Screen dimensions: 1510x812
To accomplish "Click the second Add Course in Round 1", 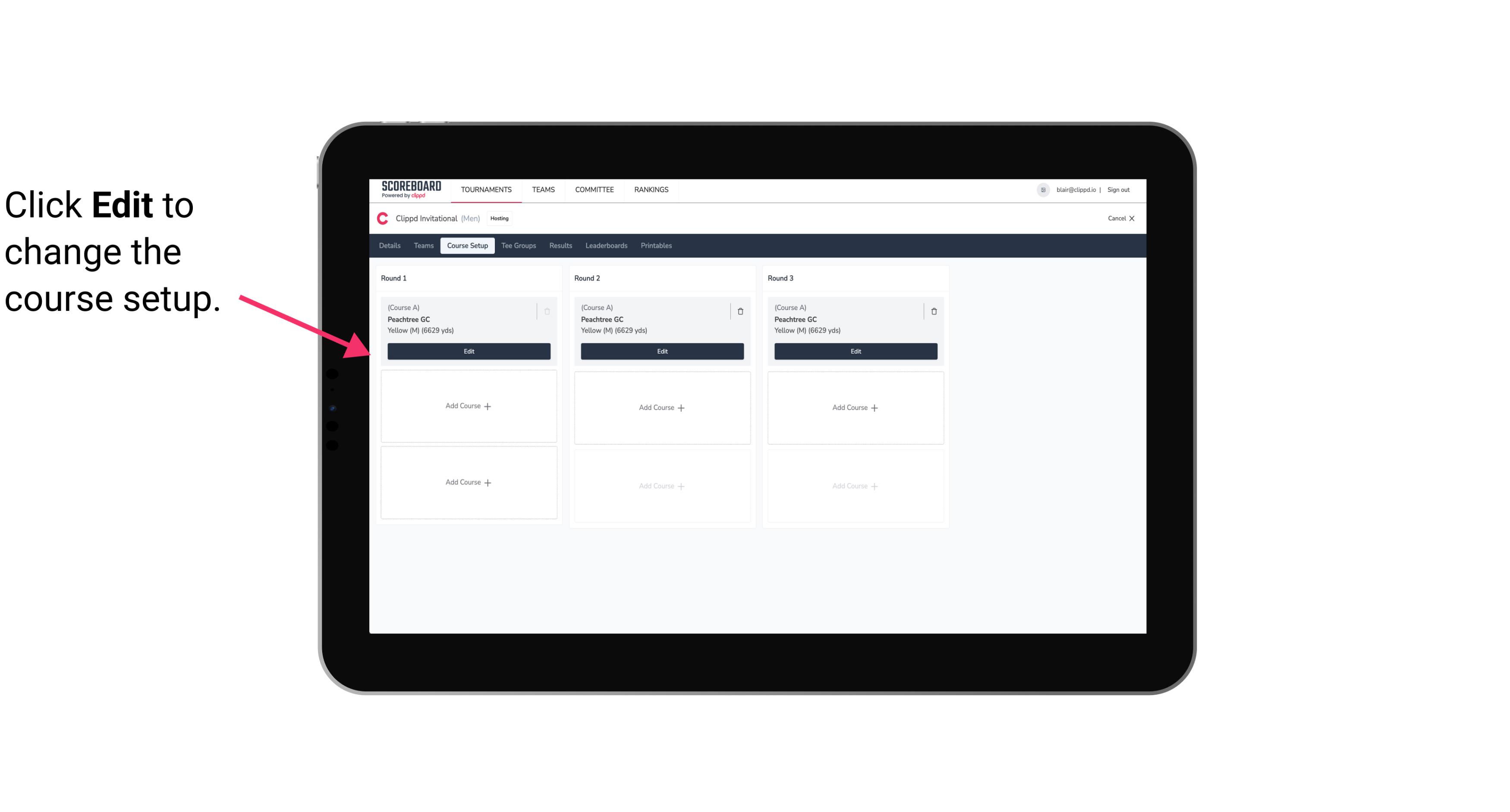I will (468, 482).
